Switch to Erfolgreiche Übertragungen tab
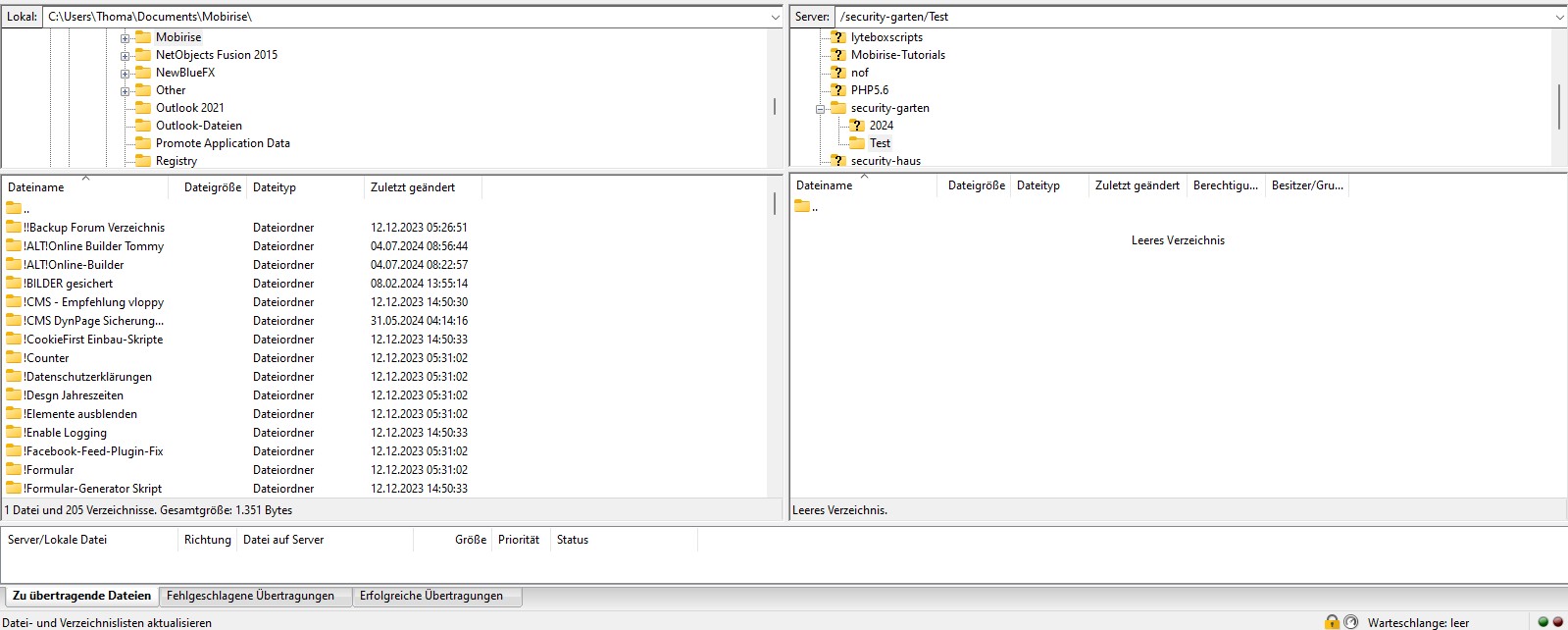The height and width of the screenshot is (630, 1568). 430,596
